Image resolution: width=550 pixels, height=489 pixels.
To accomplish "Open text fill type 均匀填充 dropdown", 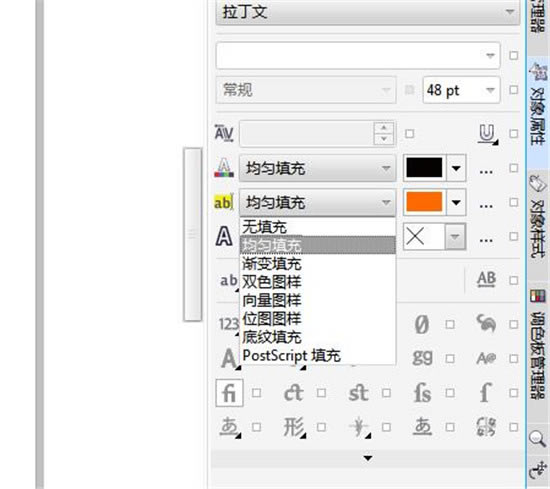I will click(317, 168).
